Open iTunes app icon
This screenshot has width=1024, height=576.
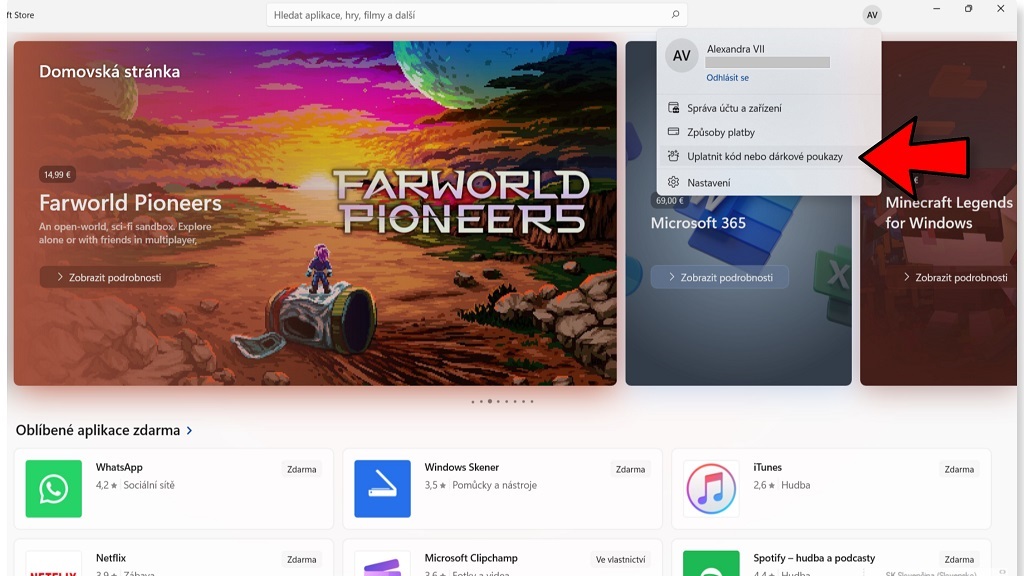(711, 488)
